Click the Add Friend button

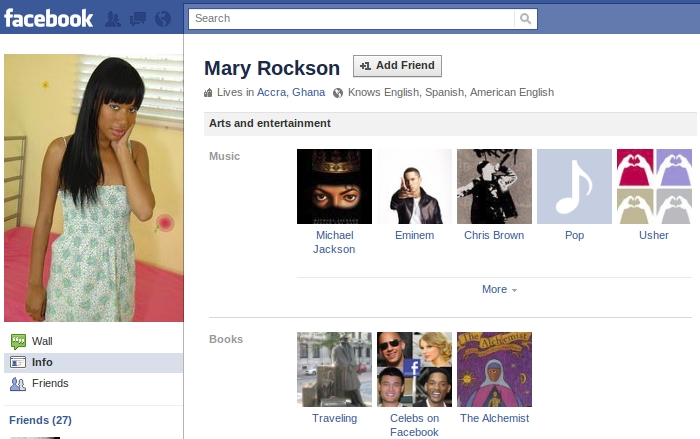pyautogui.click(x=397, y=66)
